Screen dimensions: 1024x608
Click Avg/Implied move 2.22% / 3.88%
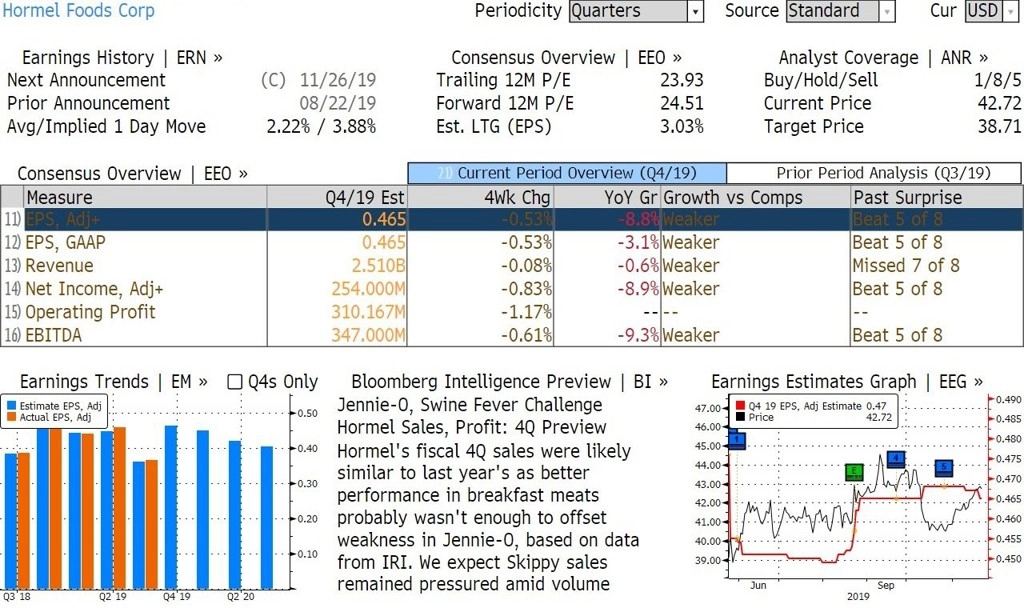click(321, 127)
